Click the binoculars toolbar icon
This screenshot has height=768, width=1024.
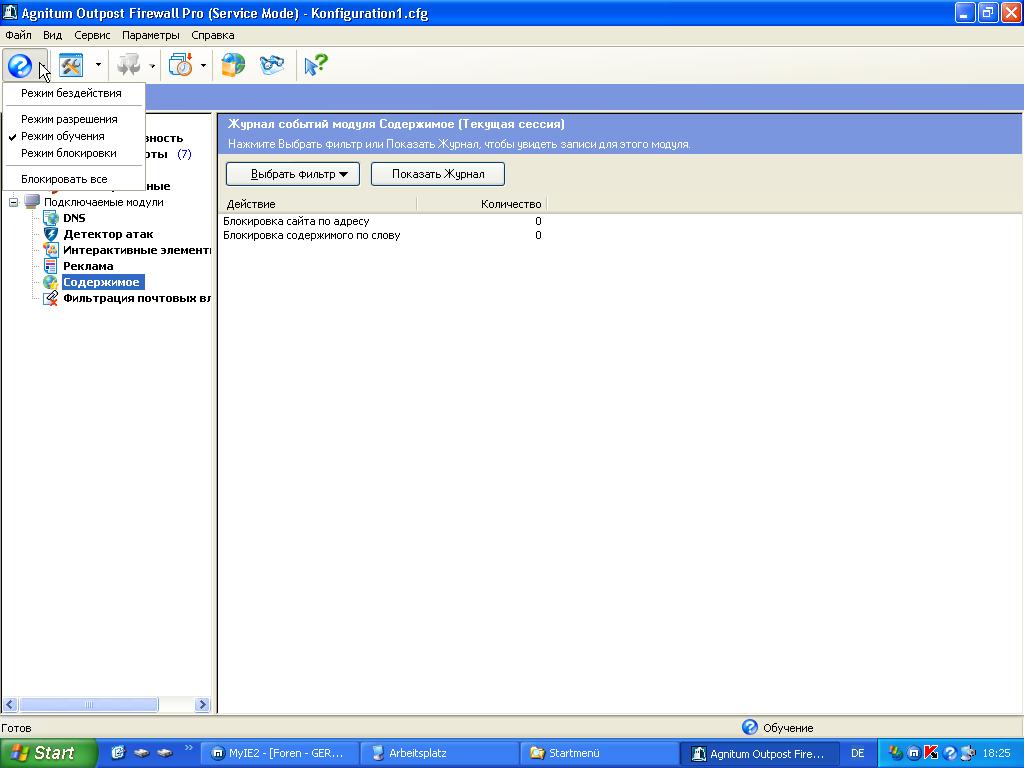[x=272, y=65]
